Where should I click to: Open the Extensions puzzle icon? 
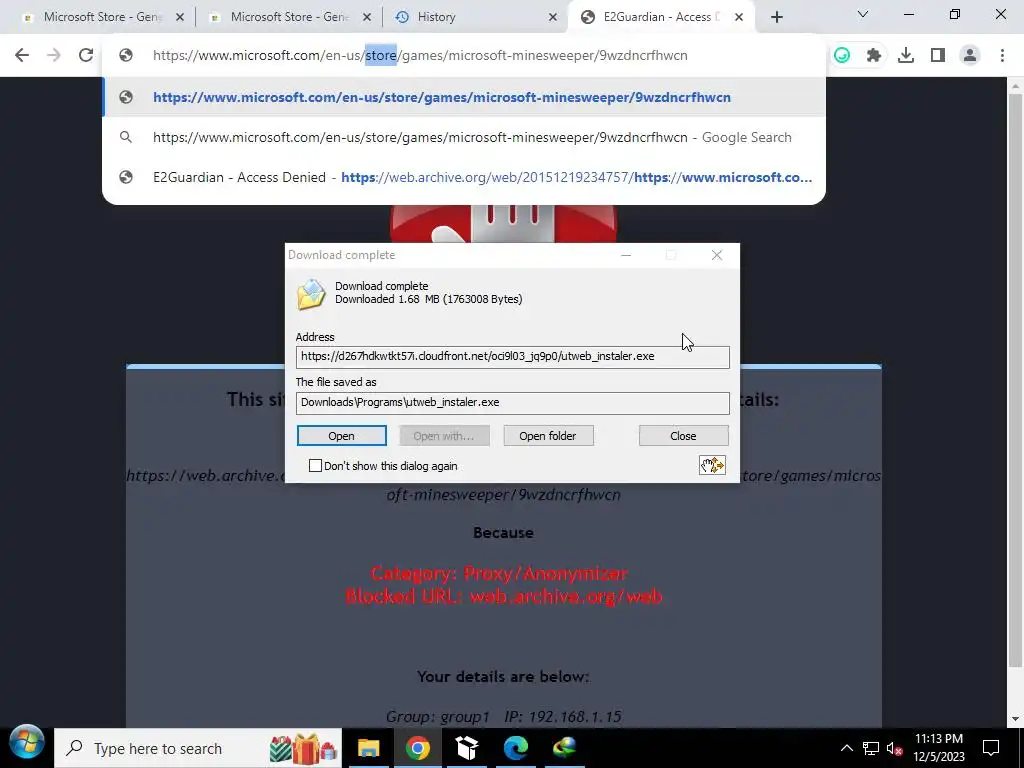coord(874,56)
